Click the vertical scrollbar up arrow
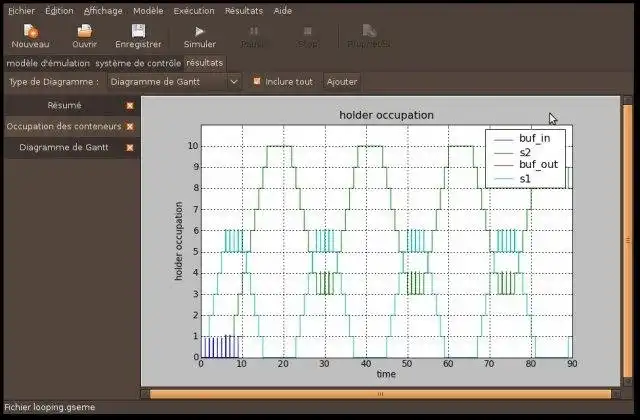Viewport: 640px width, 420px height. point(628,100)
